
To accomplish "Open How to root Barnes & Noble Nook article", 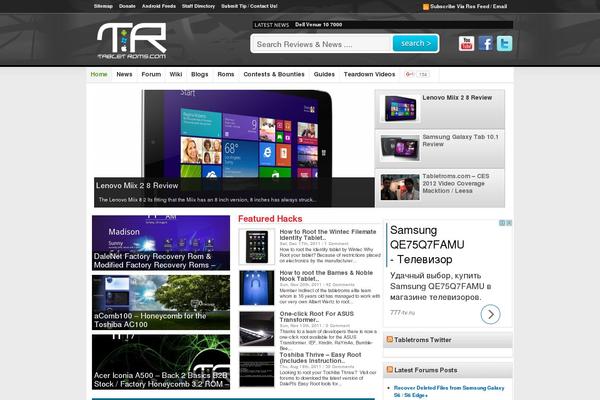I will (x=326, y=276).
